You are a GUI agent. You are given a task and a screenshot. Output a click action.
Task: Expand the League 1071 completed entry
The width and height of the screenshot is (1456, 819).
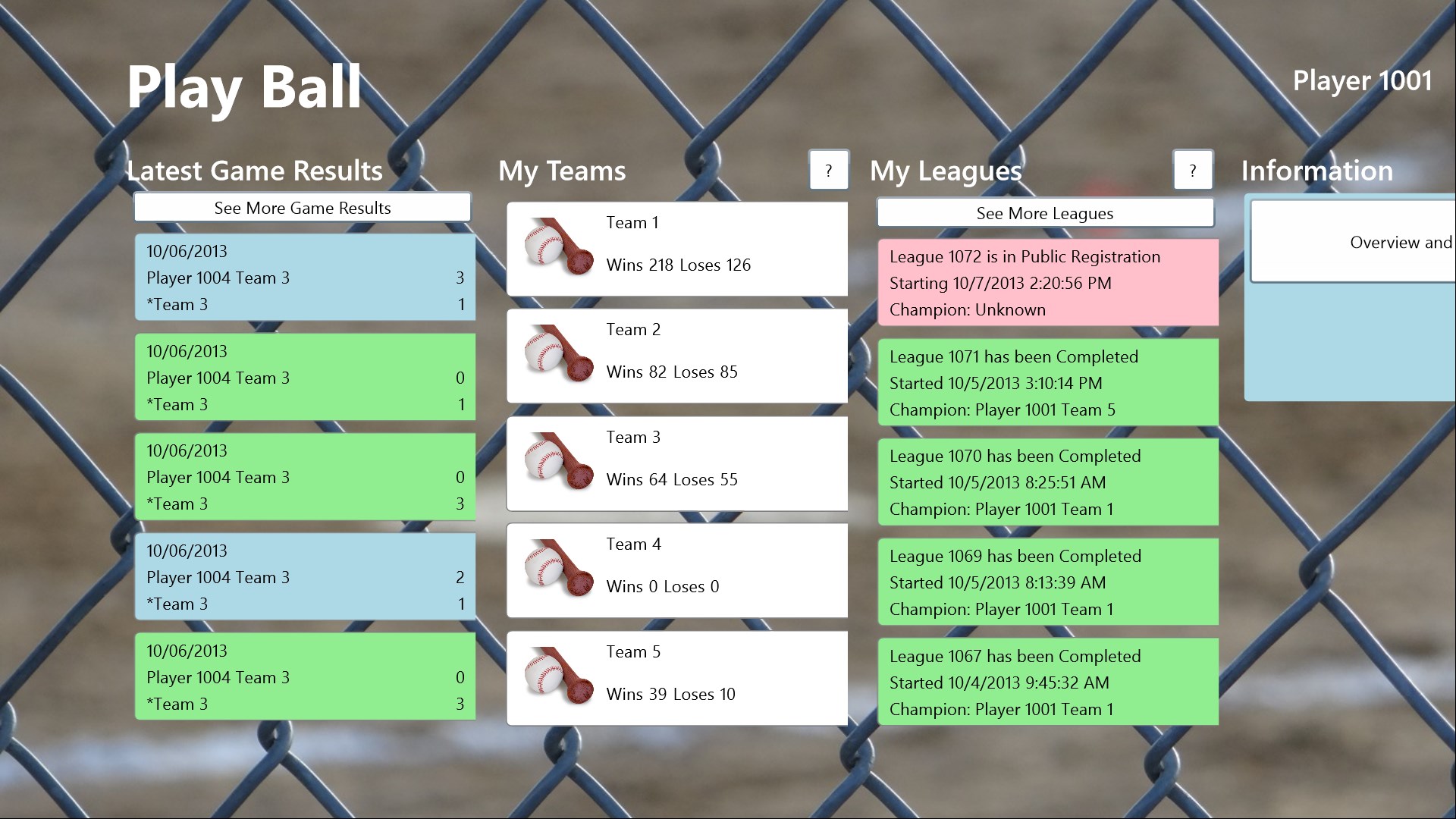tap(1045, 383)
